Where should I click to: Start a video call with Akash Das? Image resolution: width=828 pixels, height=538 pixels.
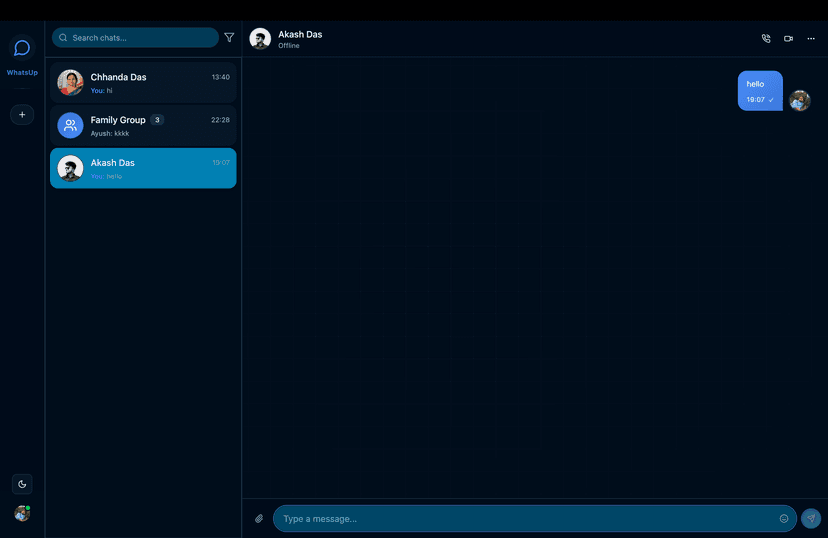click(x=788, y=39)
